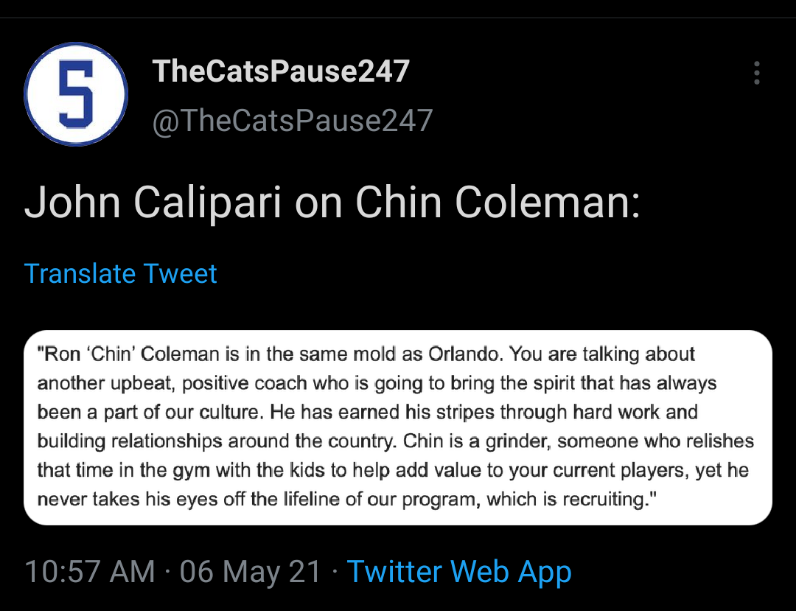Click the 10:57 AM timestamp

[90, 572]
